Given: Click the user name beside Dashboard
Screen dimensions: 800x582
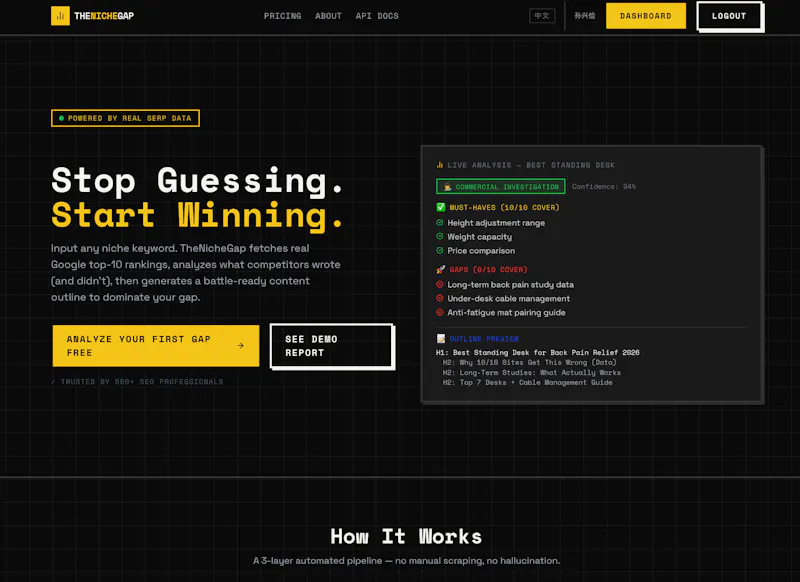Looking at the screenshot, I should pyautogui.click(x=585, y=16).
